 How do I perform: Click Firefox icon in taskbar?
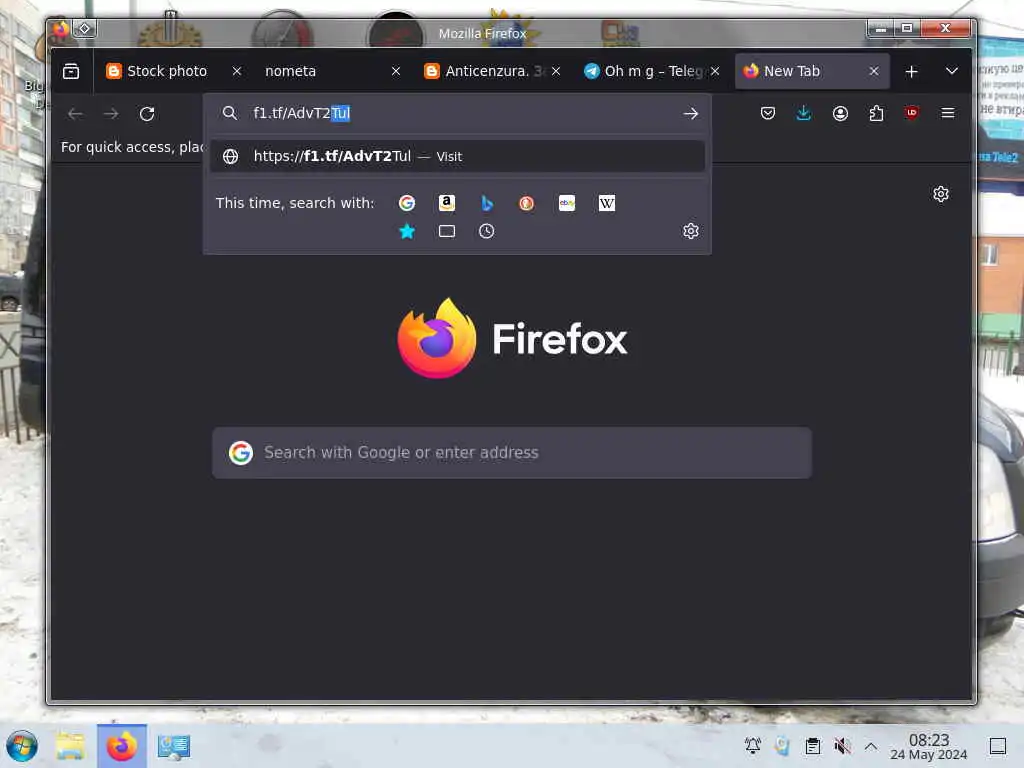pyautogui.click(x=121, y=746)
